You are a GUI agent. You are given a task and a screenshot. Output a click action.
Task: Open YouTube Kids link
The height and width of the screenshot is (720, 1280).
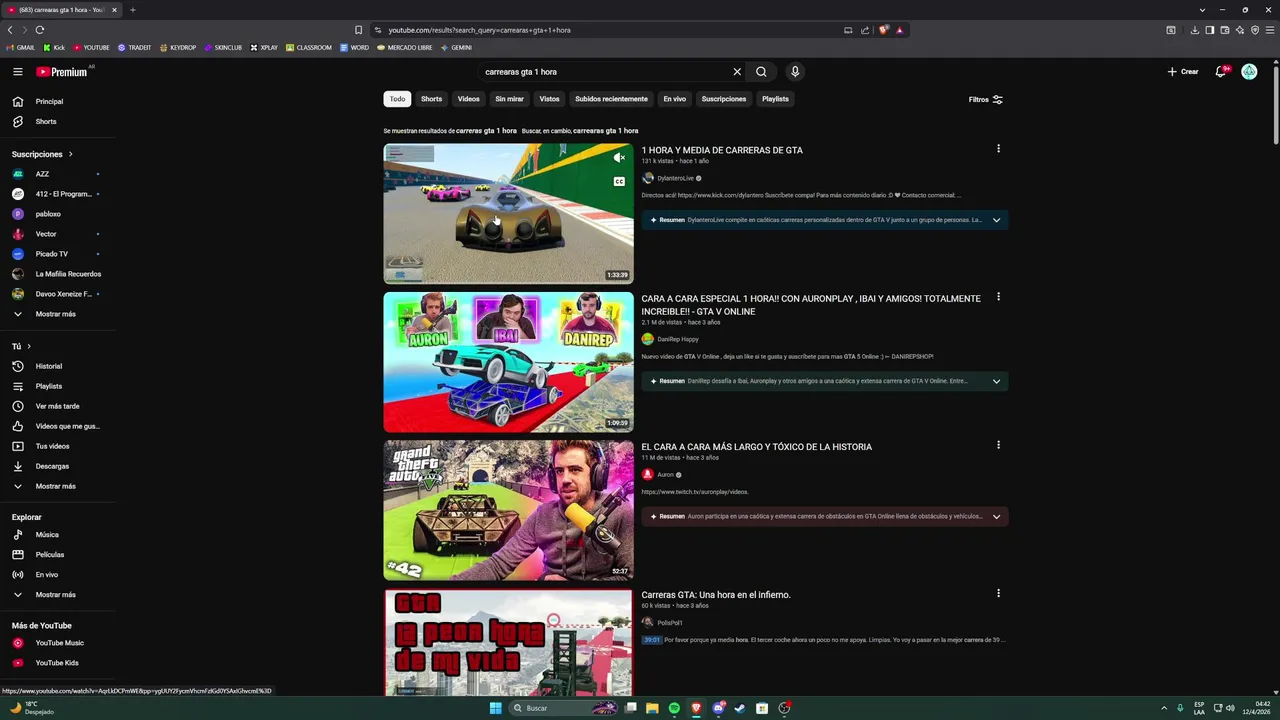pyautogui.click(x=58, y=663)
